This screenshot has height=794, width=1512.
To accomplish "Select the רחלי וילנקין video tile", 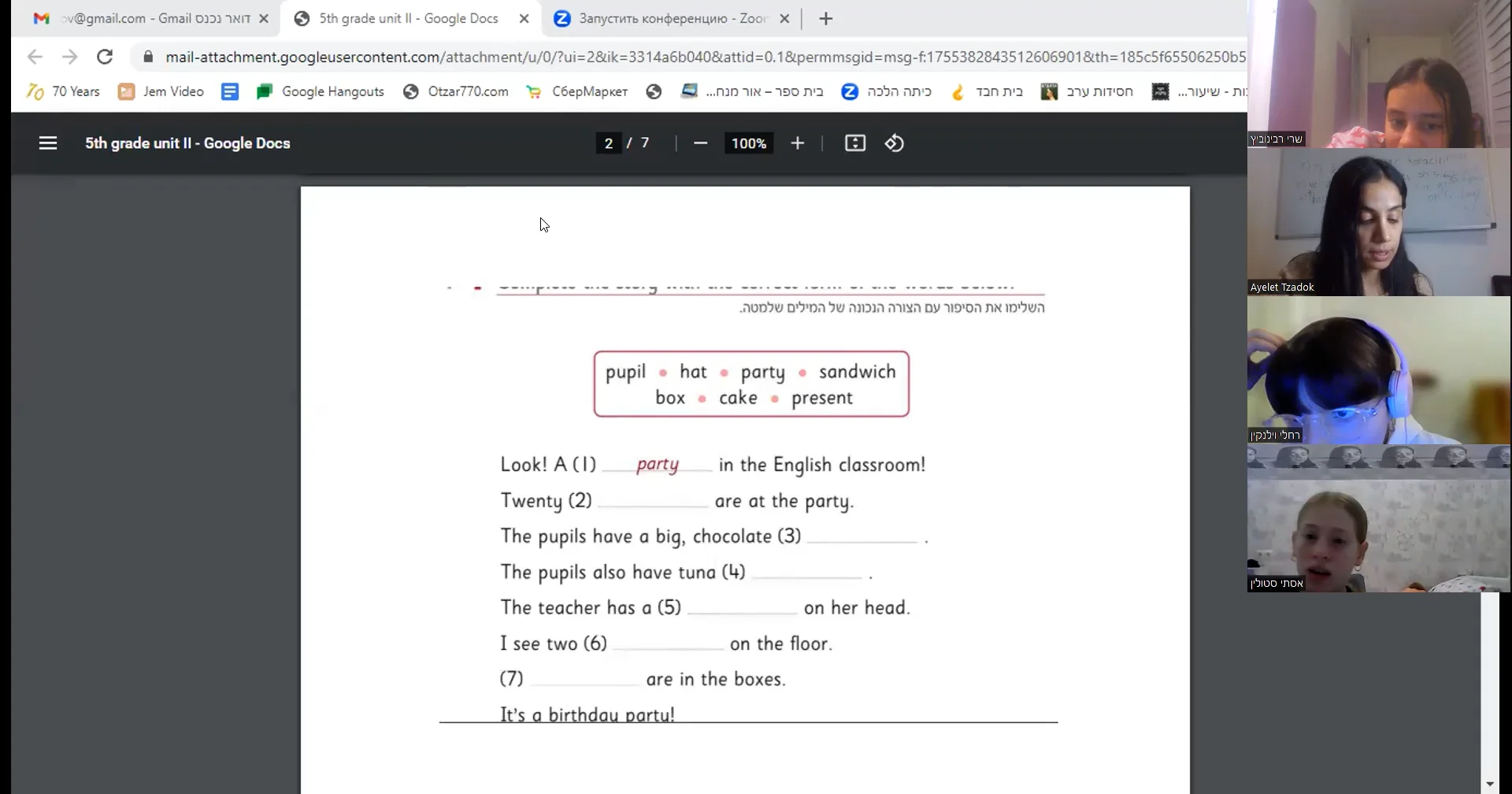I will [x=1379, y=370].
